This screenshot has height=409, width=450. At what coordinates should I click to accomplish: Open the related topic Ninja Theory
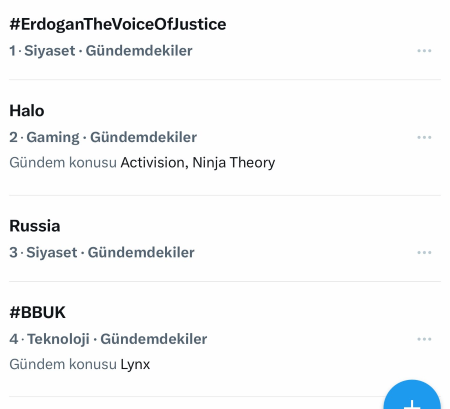pyautogui.click(x=234, y=163)
